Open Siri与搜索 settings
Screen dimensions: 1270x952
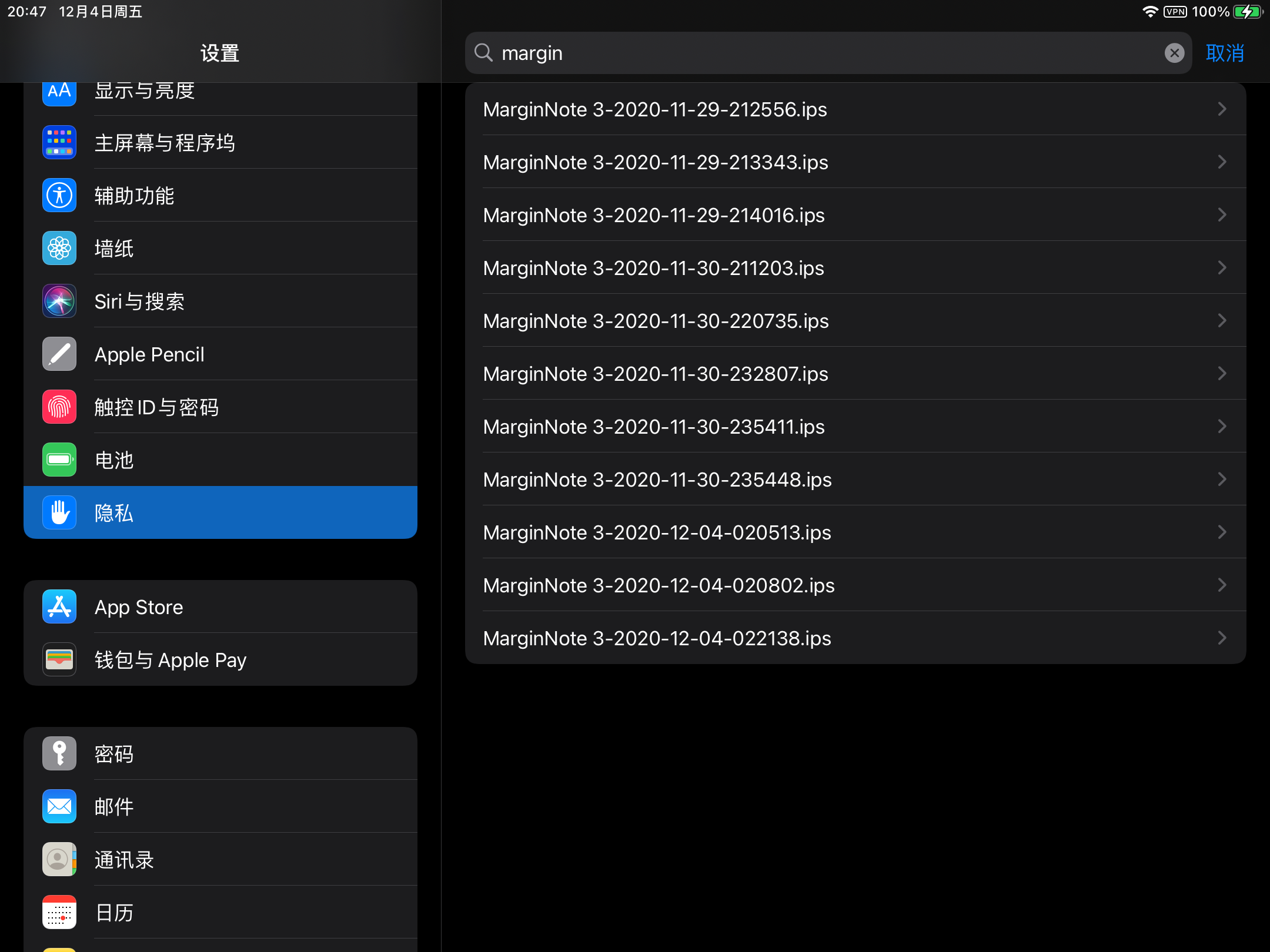(220, 301)
